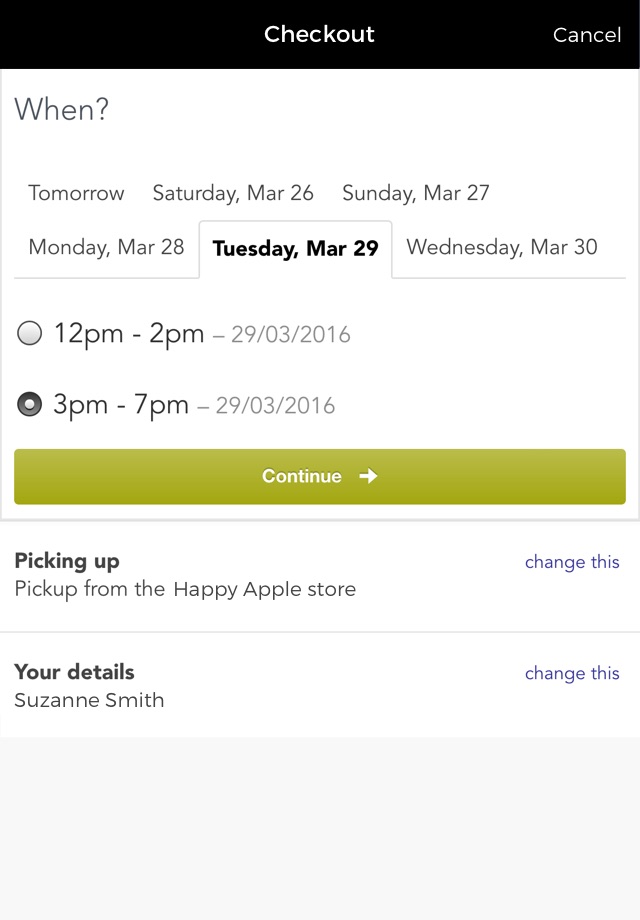The height and width of the screenshot is (920, 640).
Task: Click the Your details section heading
Action: click(x=75, y=672)
